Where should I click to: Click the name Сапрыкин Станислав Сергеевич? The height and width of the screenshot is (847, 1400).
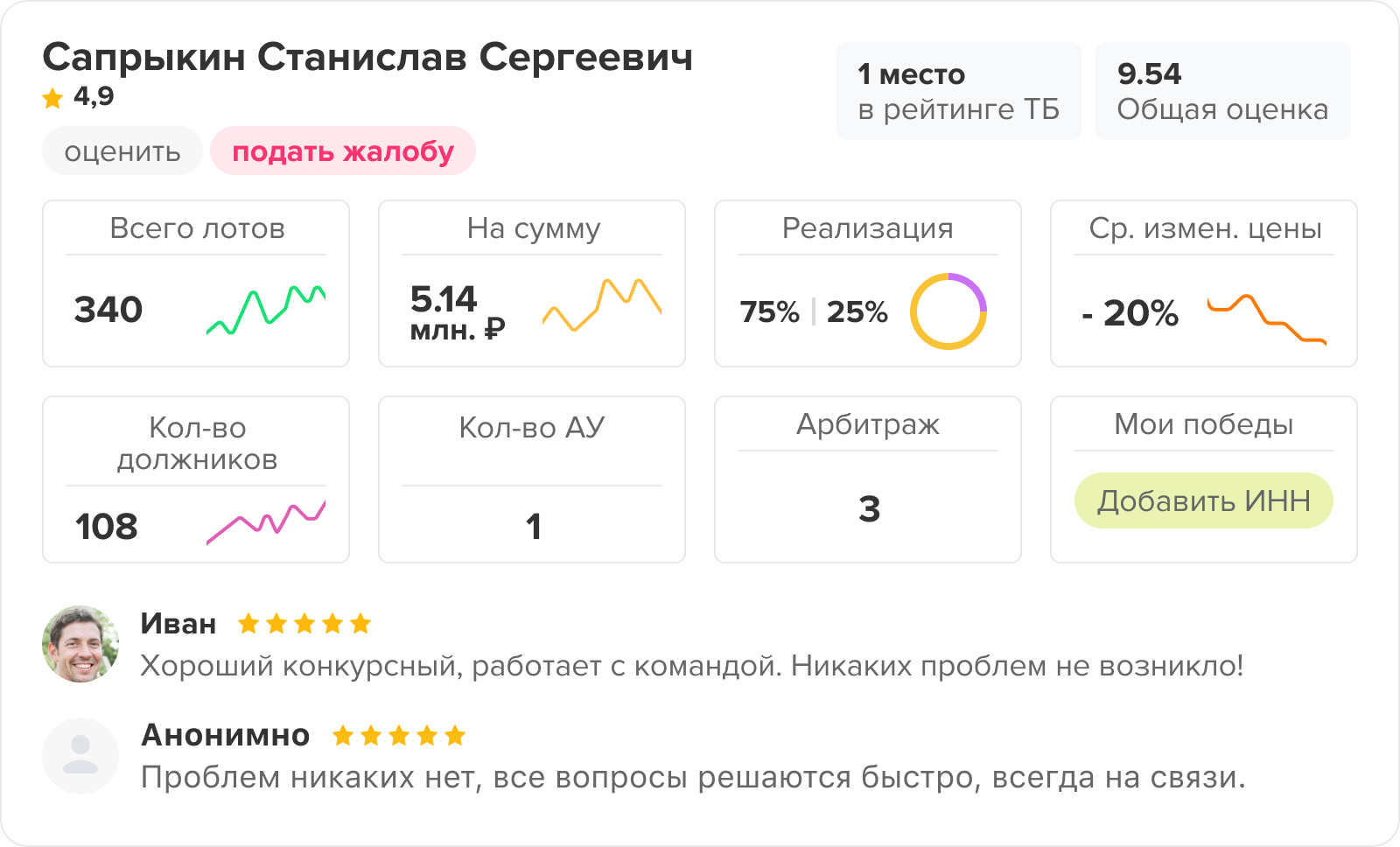pos(367,58)
